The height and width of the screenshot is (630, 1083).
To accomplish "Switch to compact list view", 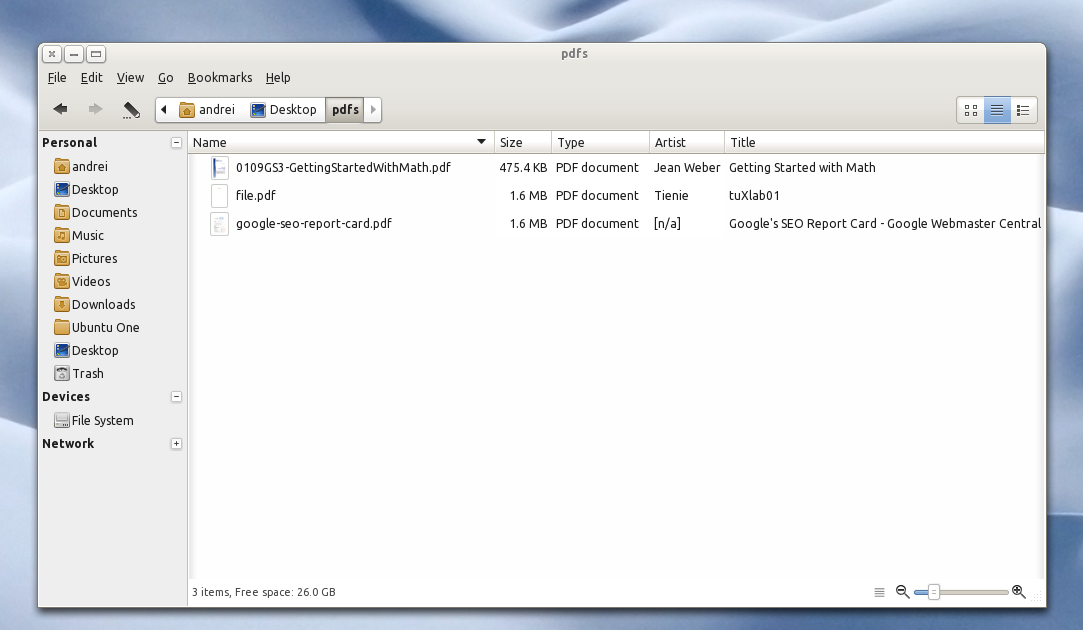I will tap(1022, 110).
